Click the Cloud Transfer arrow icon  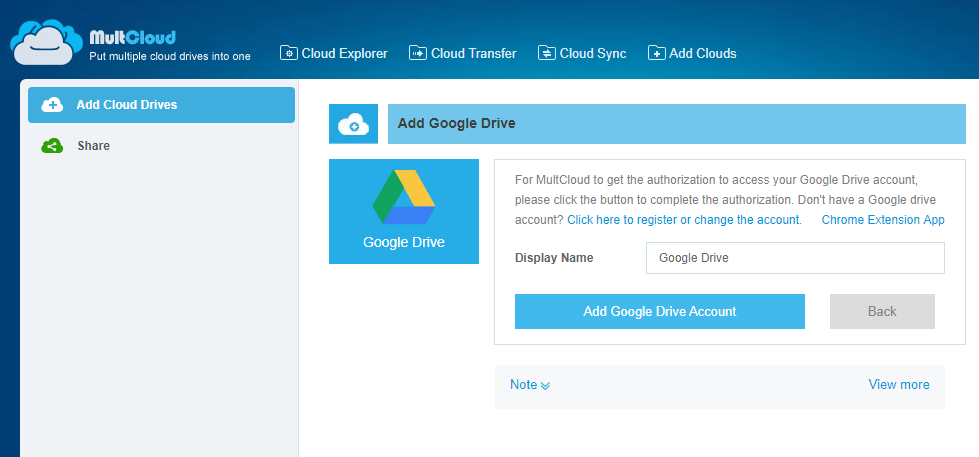418,53
